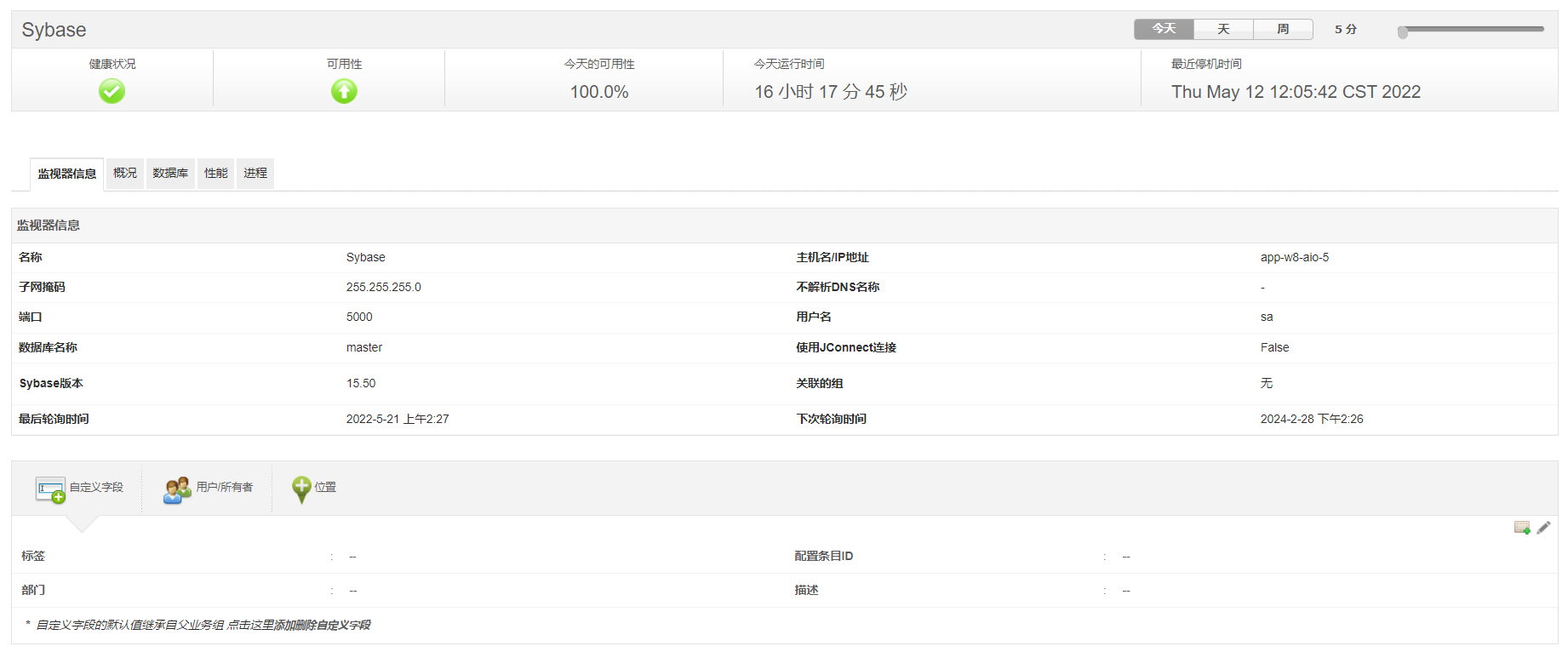
Task: Click the port value 5000
Action: pos(359,317)
